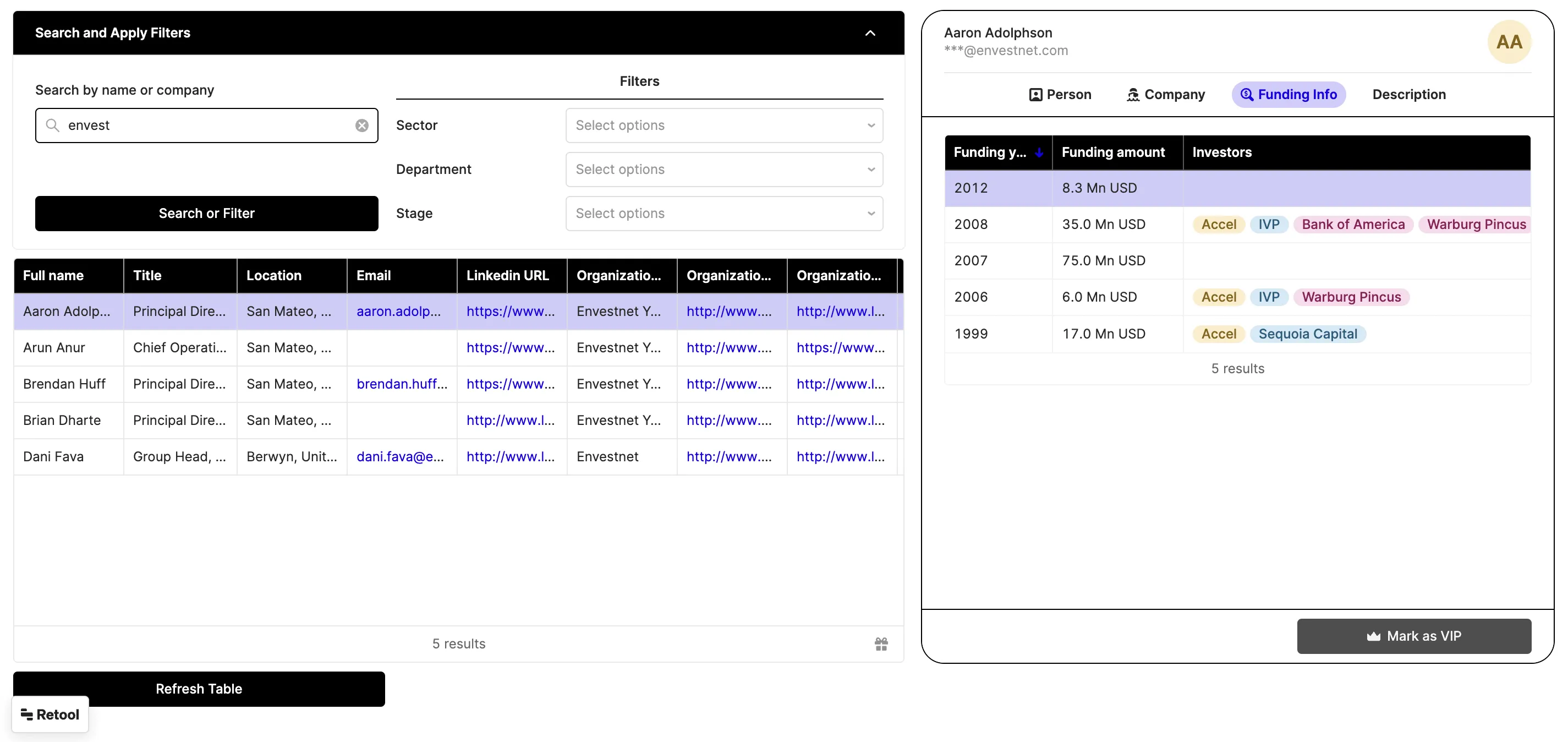Click the Chief Operati... title cell

click(x=179, y=347)
